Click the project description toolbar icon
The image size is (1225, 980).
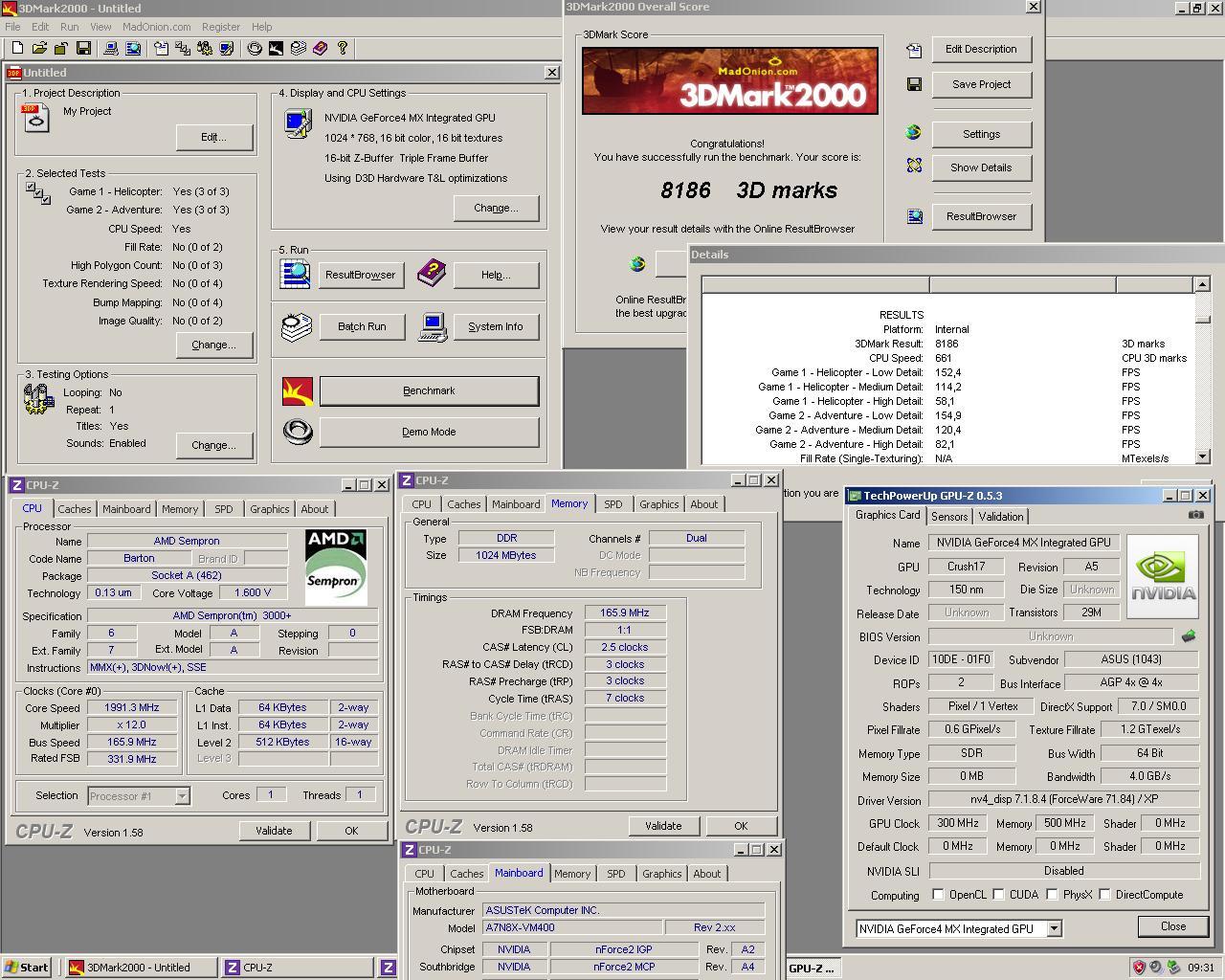tap(161, 48)
